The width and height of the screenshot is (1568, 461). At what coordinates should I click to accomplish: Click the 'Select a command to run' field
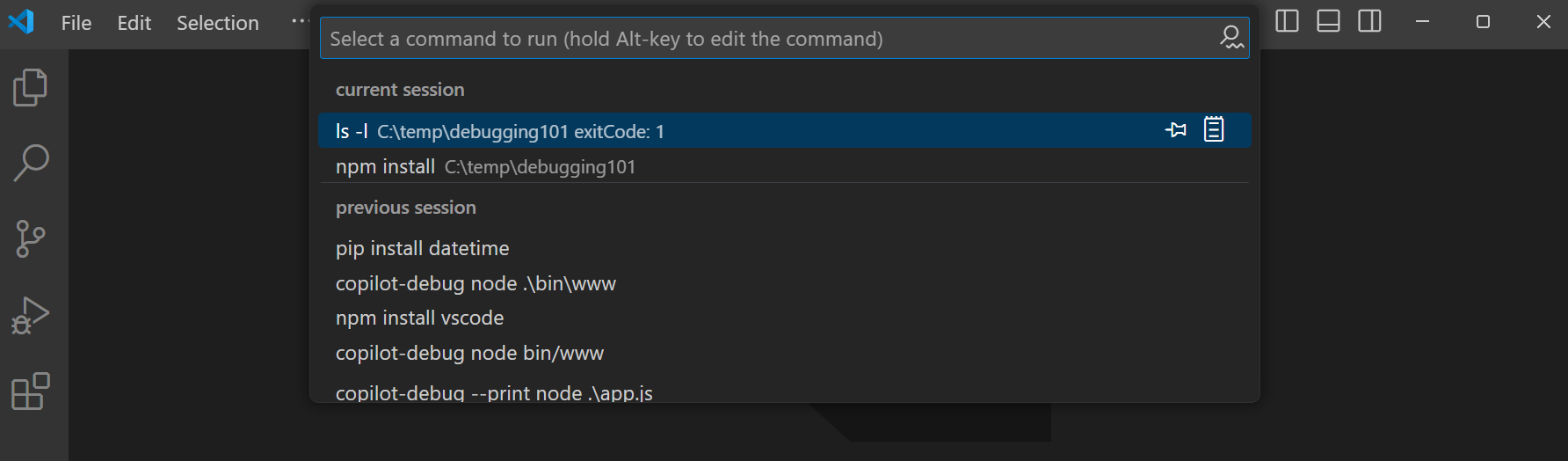tap(765, 39)
